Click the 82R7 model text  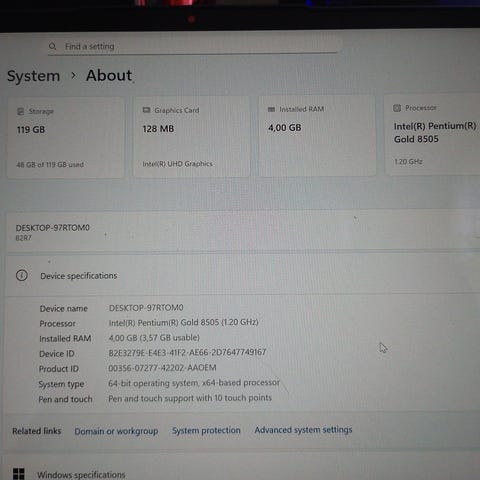tap(23, 238)
